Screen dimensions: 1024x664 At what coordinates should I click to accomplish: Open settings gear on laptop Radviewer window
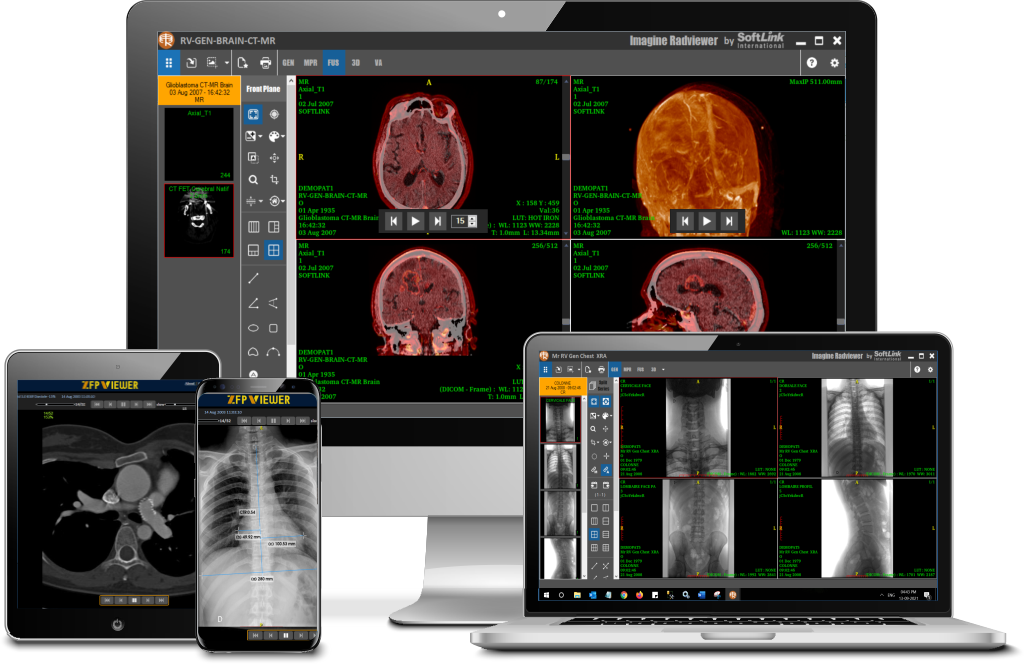[x=930, y=370]
